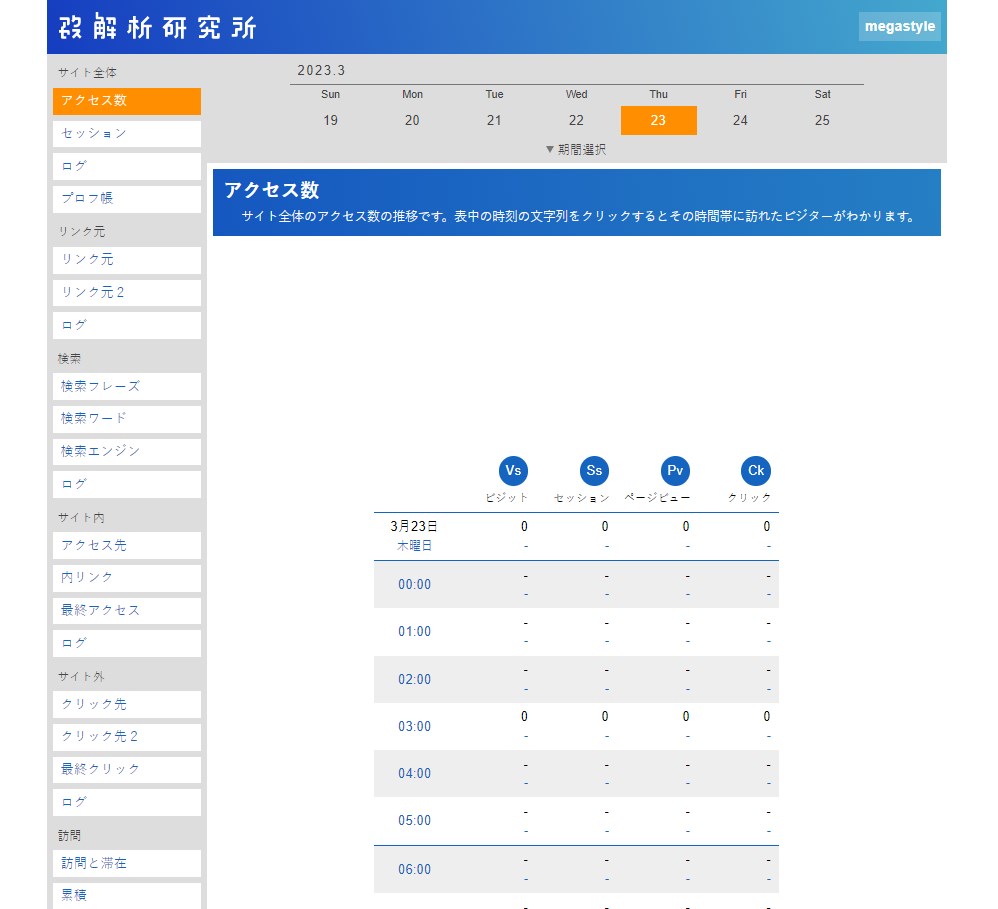Open the リンク元２ menu item

click(x=127, y=293)
